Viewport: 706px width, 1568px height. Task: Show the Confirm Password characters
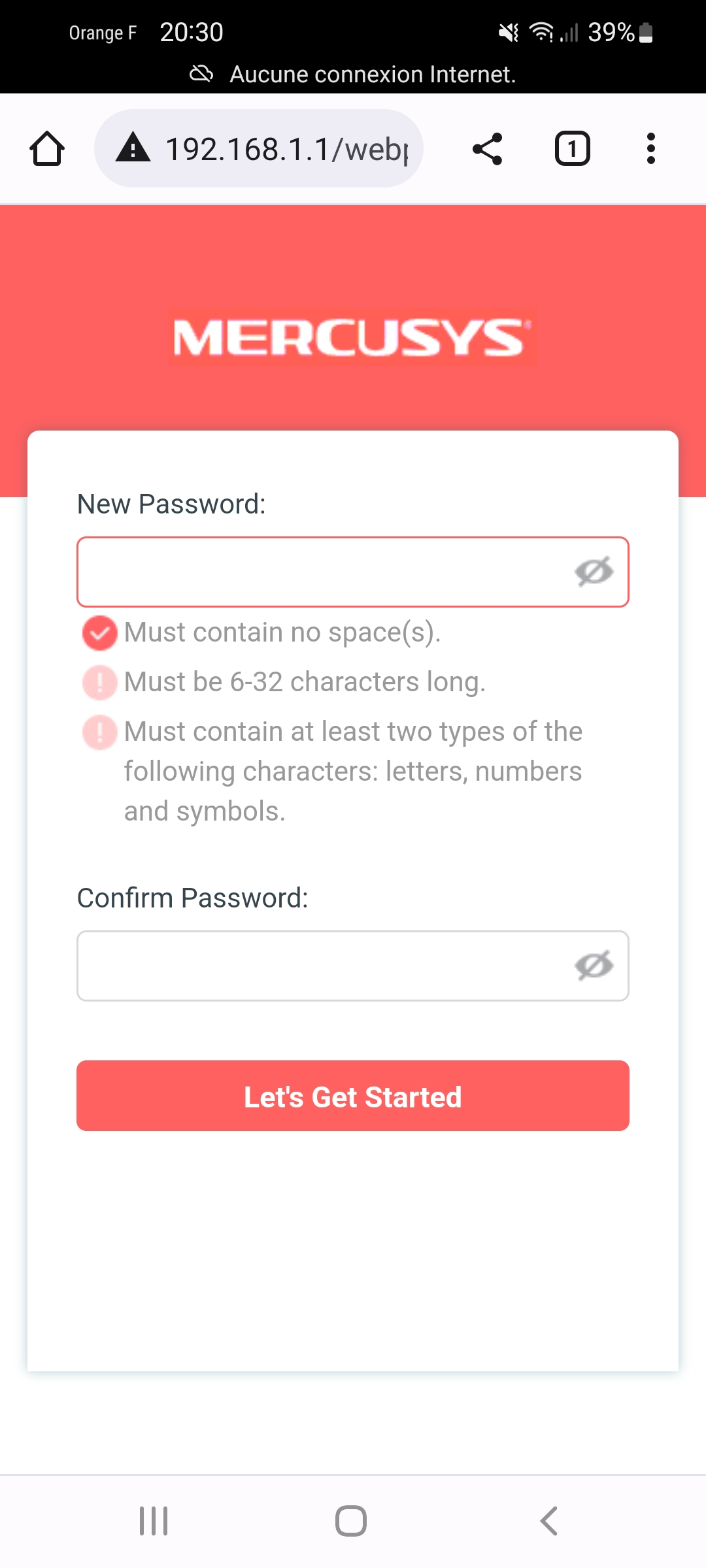[x=594, y=966]
